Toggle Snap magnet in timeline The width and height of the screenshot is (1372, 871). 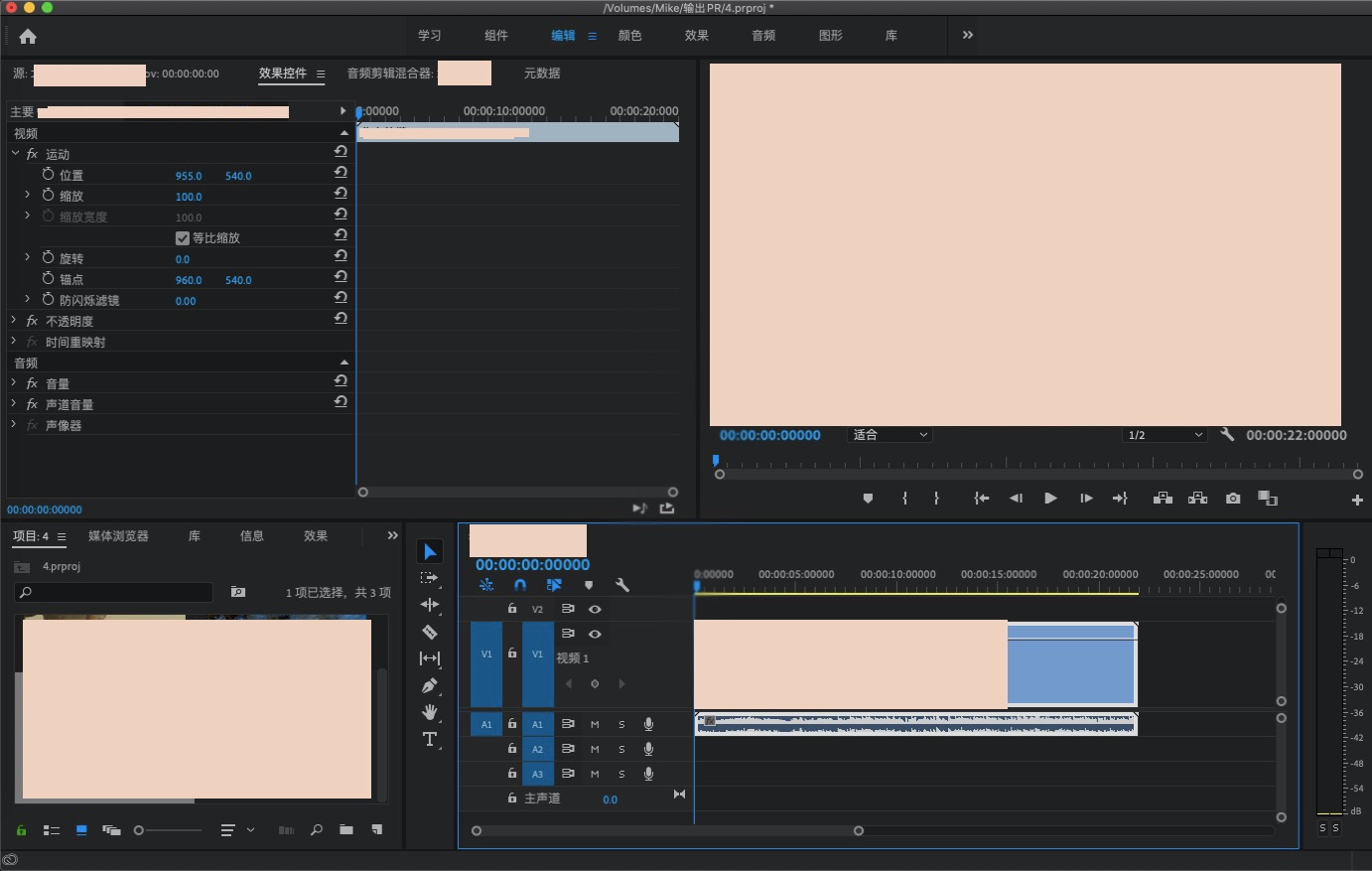pos(520,585)
